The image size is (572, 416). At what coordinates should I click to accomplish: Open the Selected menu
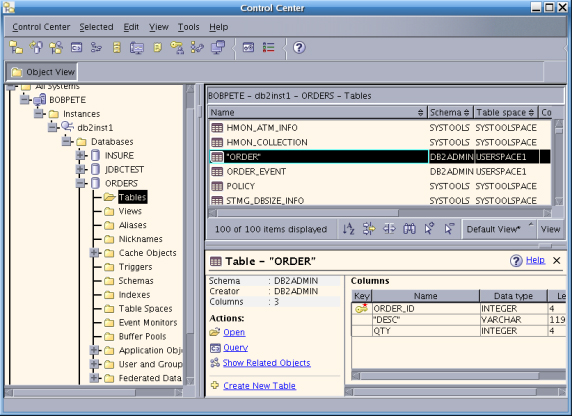pos(96,27)
